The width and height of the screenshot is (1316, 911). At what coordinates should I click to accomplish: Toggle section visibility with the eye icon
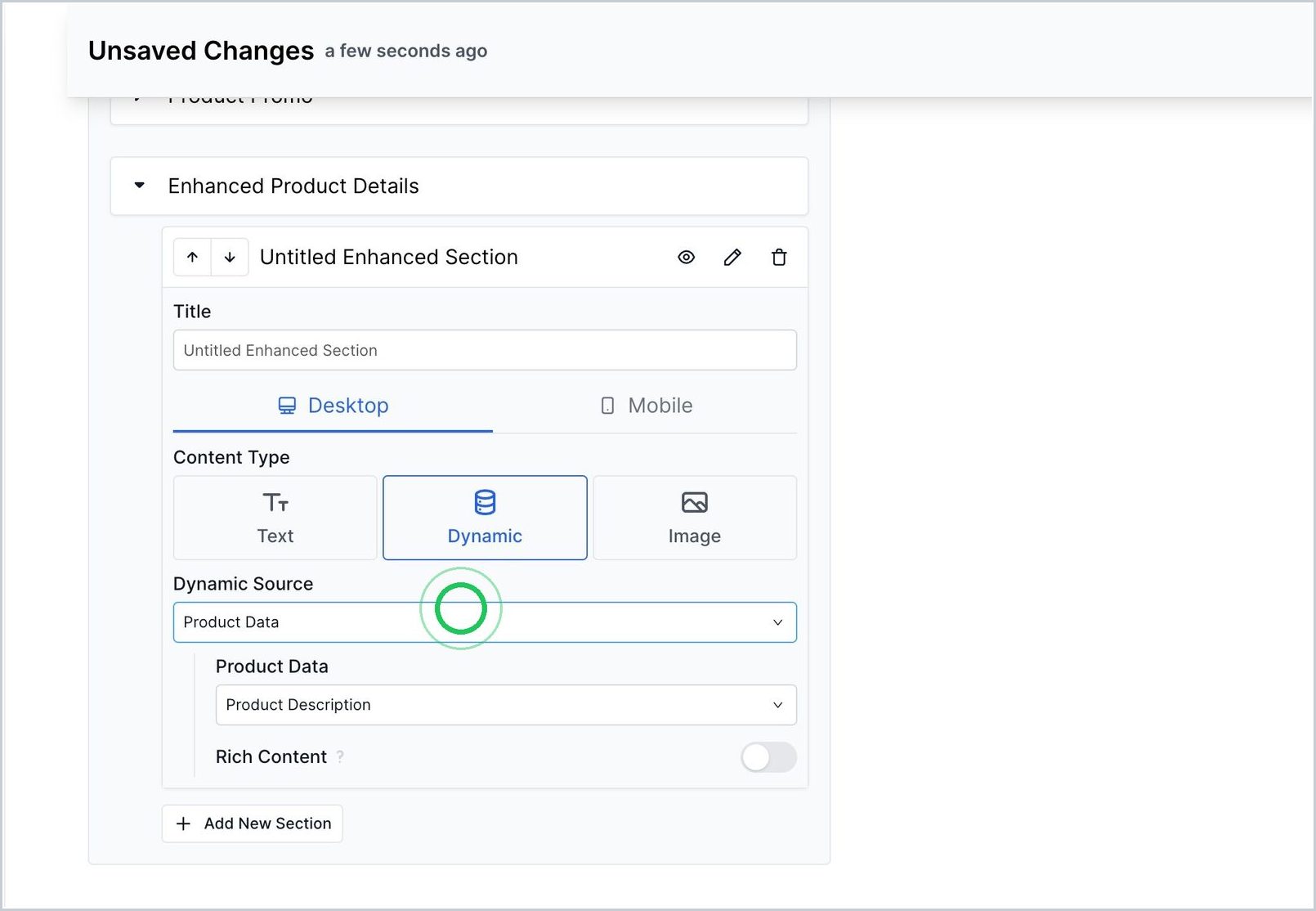tap(687, 258)
